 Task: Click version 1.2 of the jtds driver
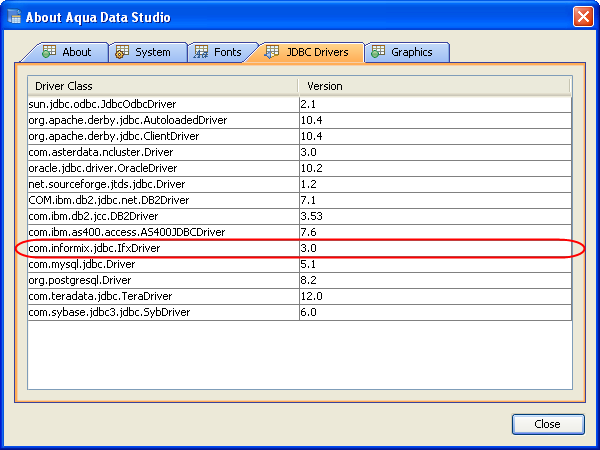click(x=308, y=184)
